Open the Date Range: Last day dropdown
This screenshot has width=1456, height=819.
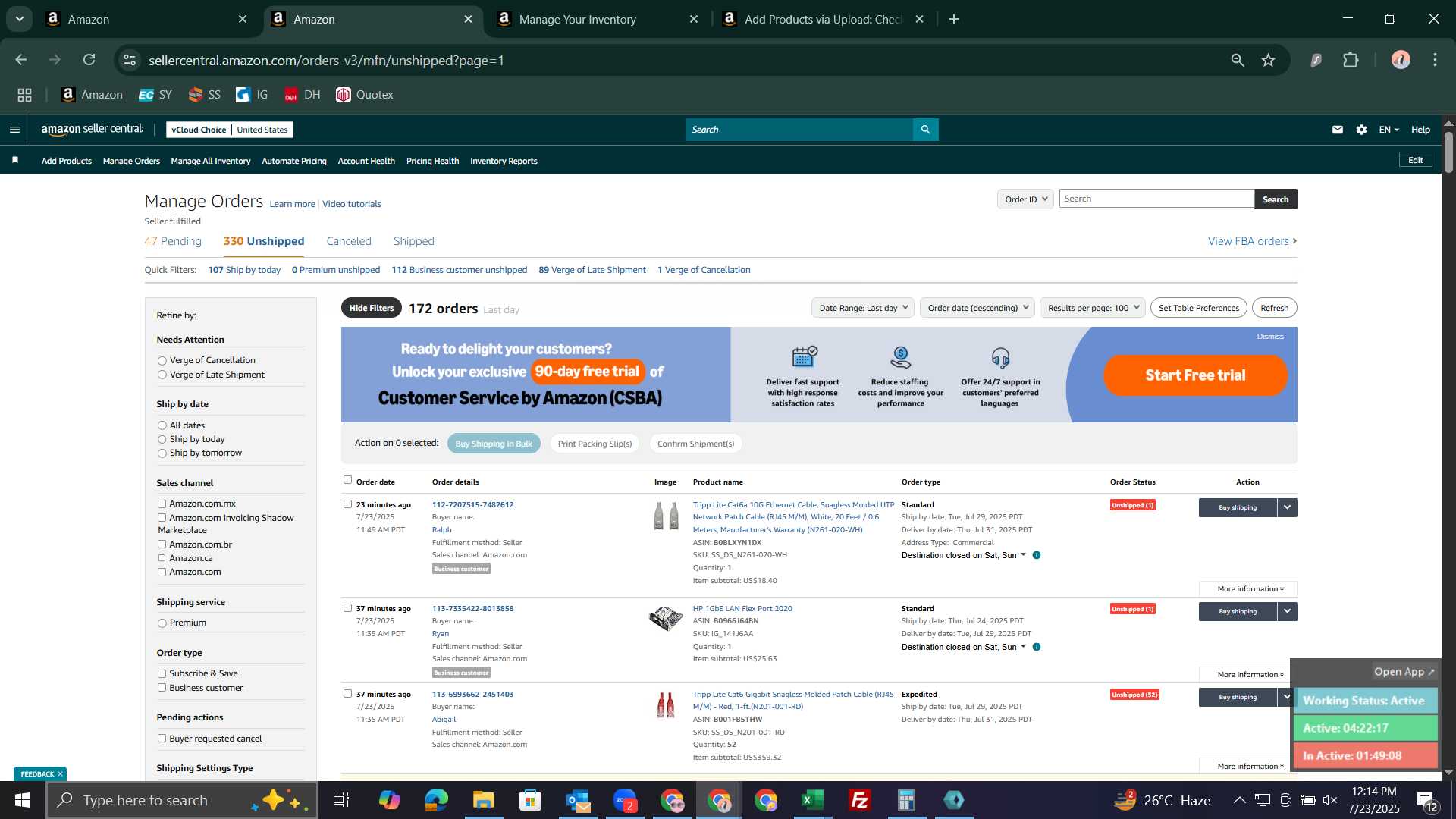click(x=863, y=308)
